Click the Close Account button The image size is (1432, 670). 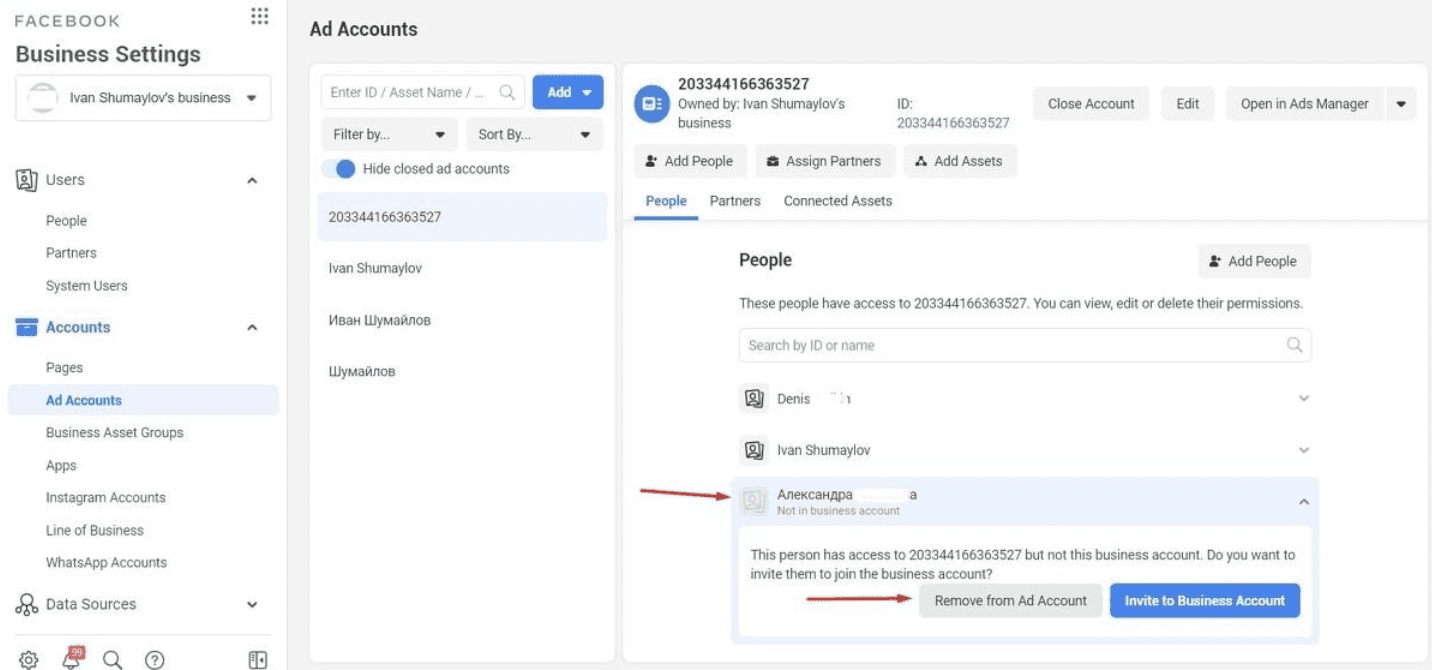coord(1091,104)
